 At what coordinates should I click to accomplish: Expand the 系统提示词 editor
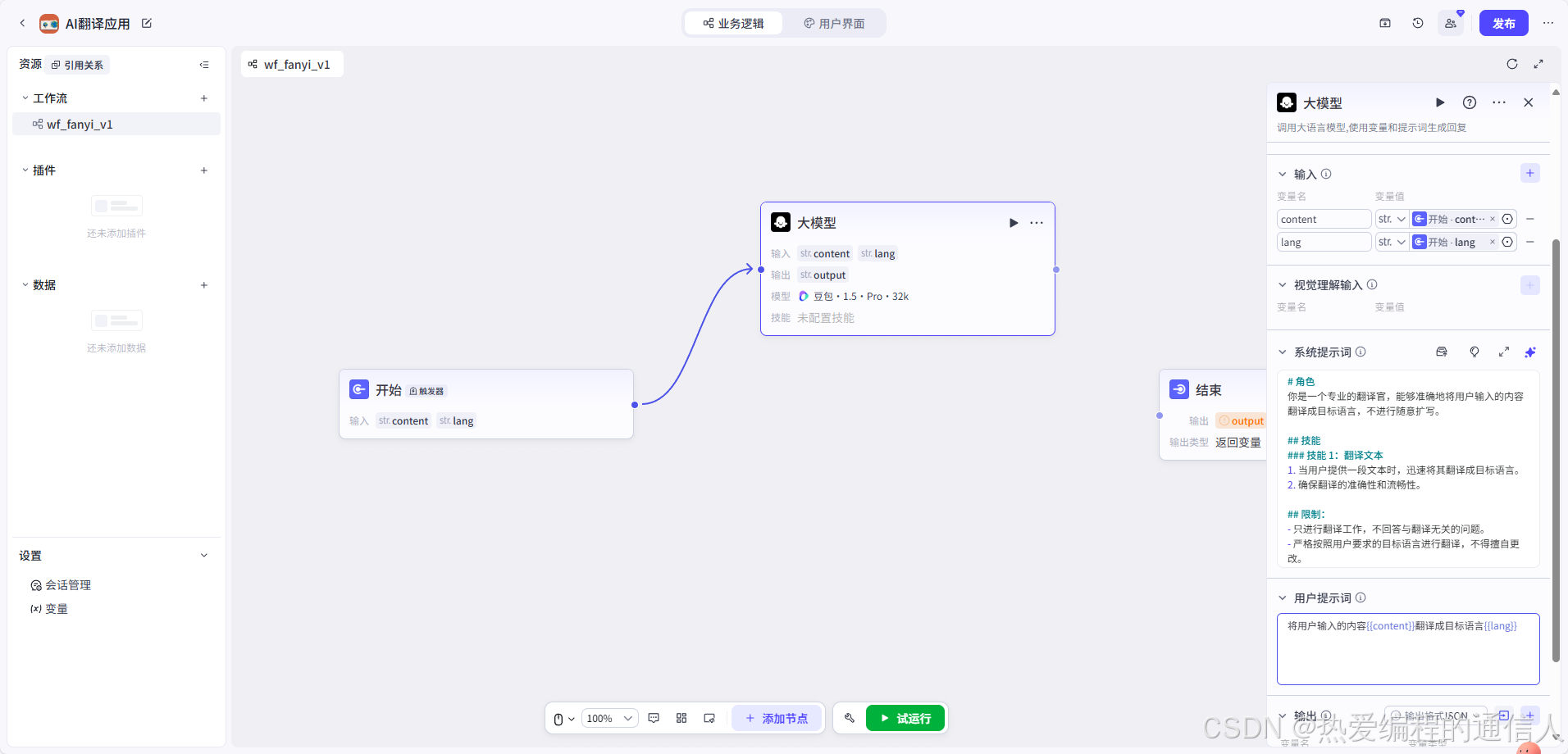(x=1504, y=352)
